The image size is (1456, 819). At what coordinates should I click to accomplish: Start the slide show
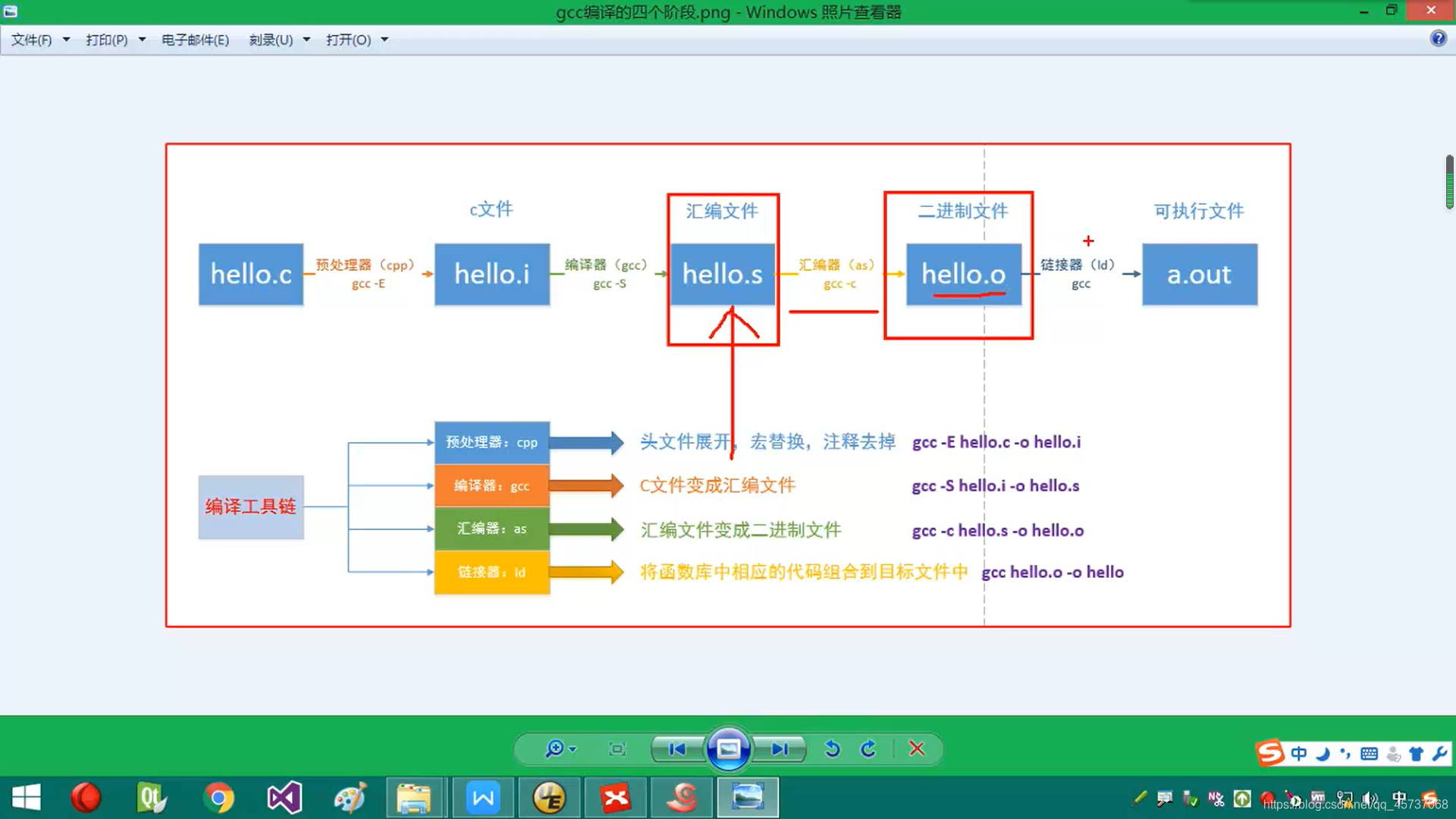728,749
